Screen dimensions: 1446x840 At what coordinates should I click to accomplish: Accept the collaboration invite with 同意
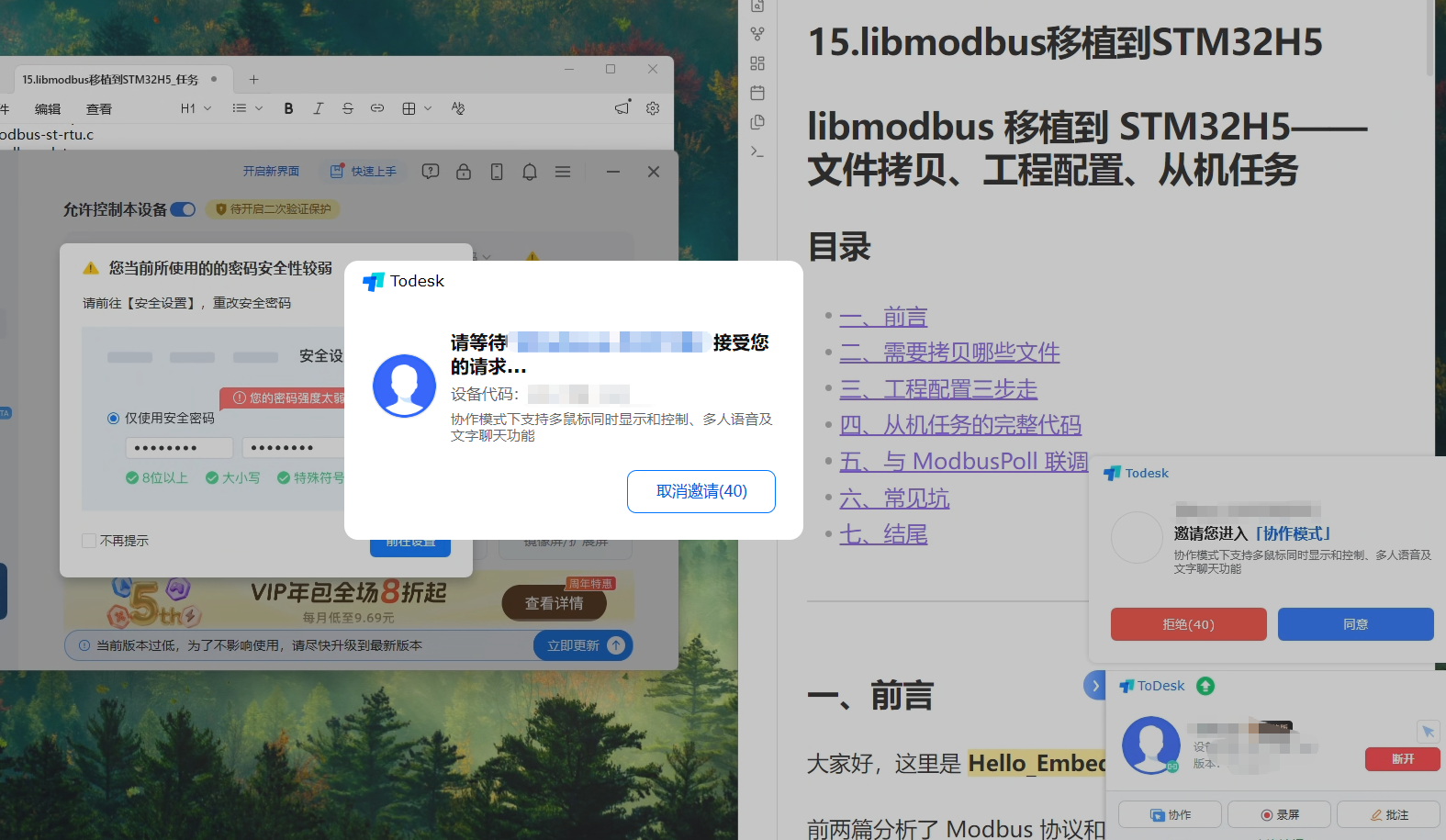tap(1356, 624)
